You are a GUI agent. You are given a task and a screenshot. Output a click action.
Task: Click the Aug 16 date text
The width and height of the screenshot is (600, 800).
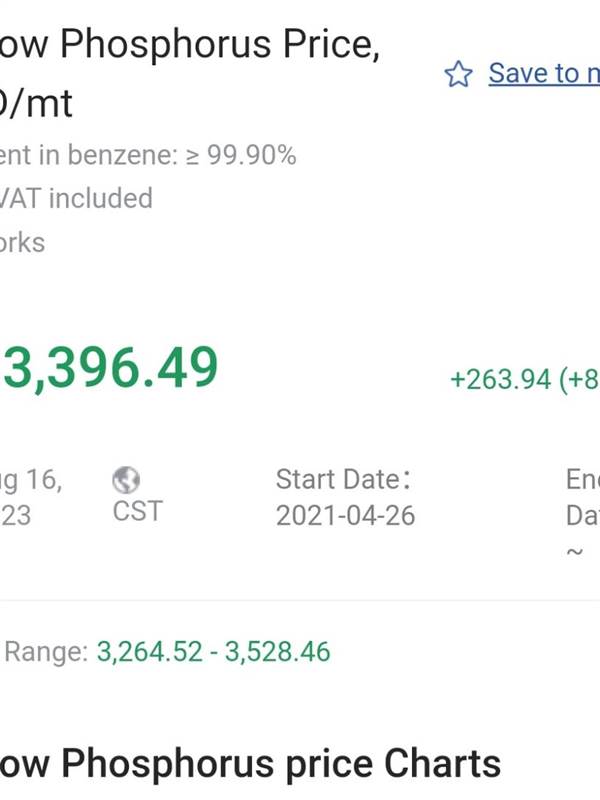point(31,480)
